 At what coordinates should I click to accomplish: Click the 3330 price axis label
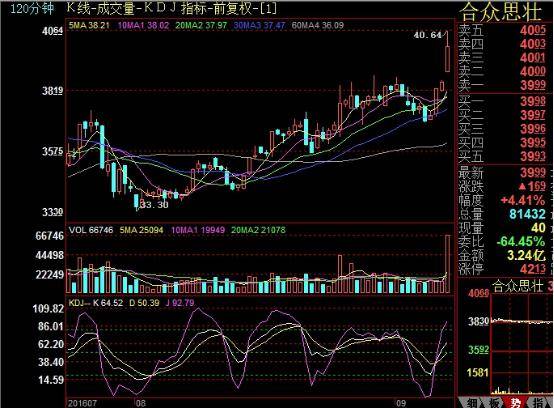pos(53,212)
